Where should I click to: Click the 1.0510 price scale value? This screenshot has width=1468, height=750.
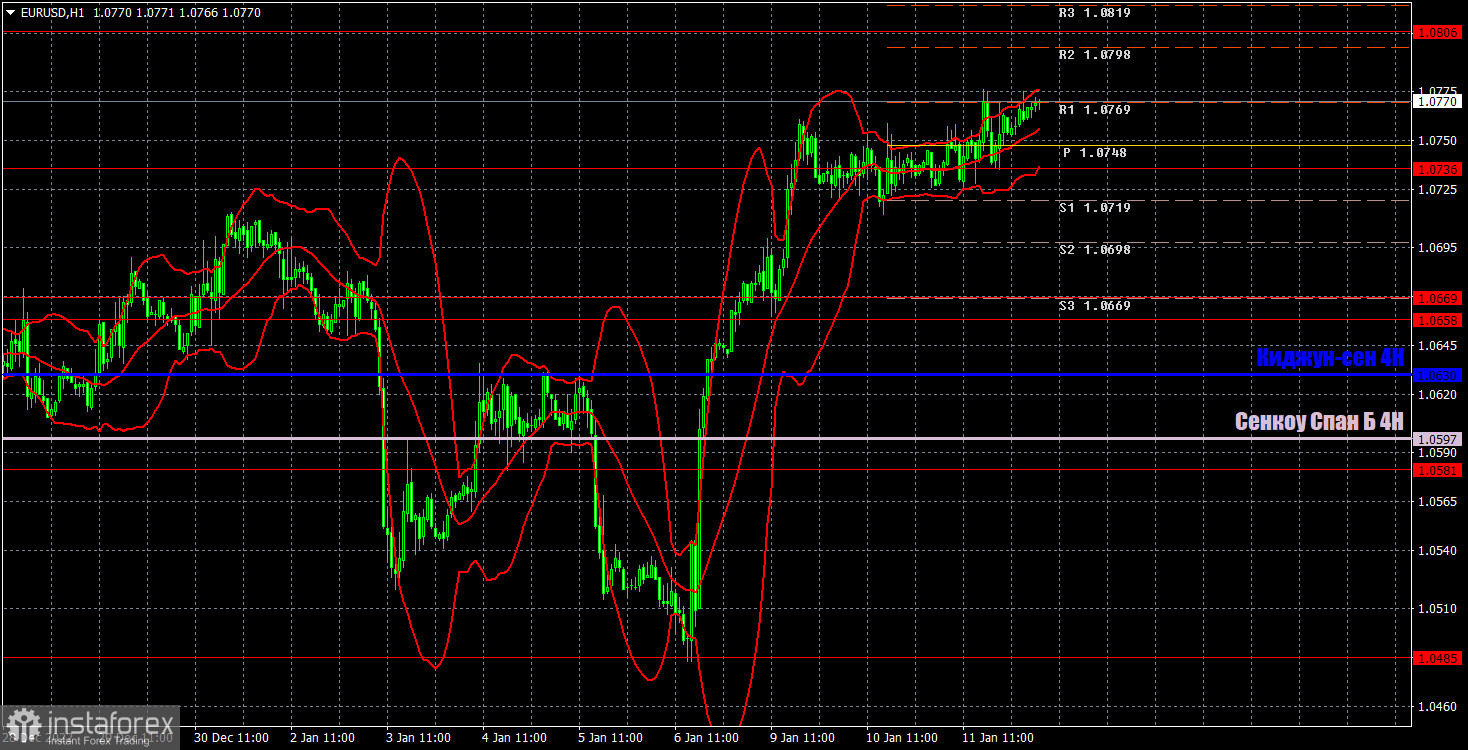pos(1439,609)
